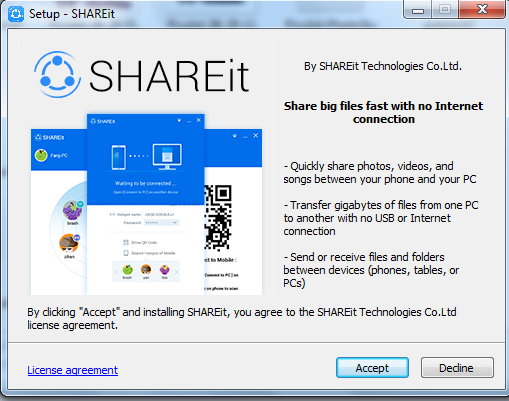Click the monitor icon in preview
The image size is (509, 401).
(167, 157)
